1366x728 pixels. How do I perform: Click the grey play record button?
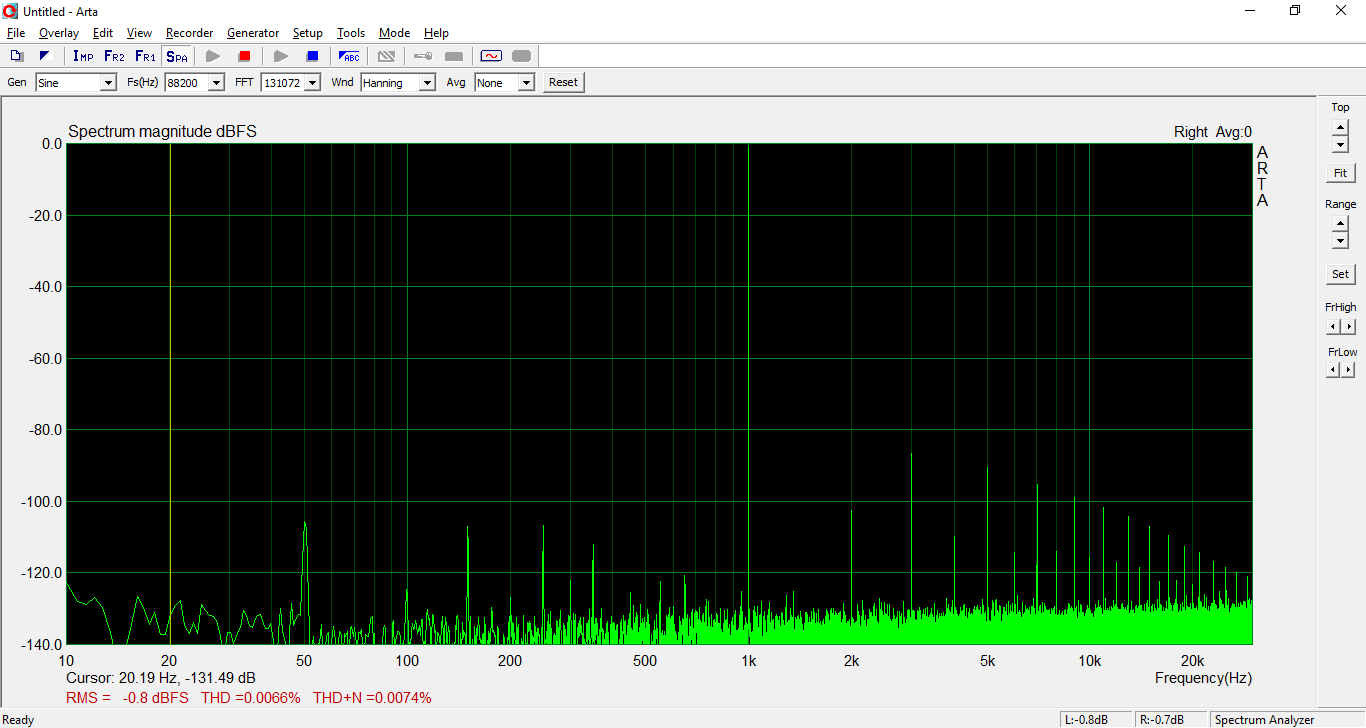(x=213, y=56)
